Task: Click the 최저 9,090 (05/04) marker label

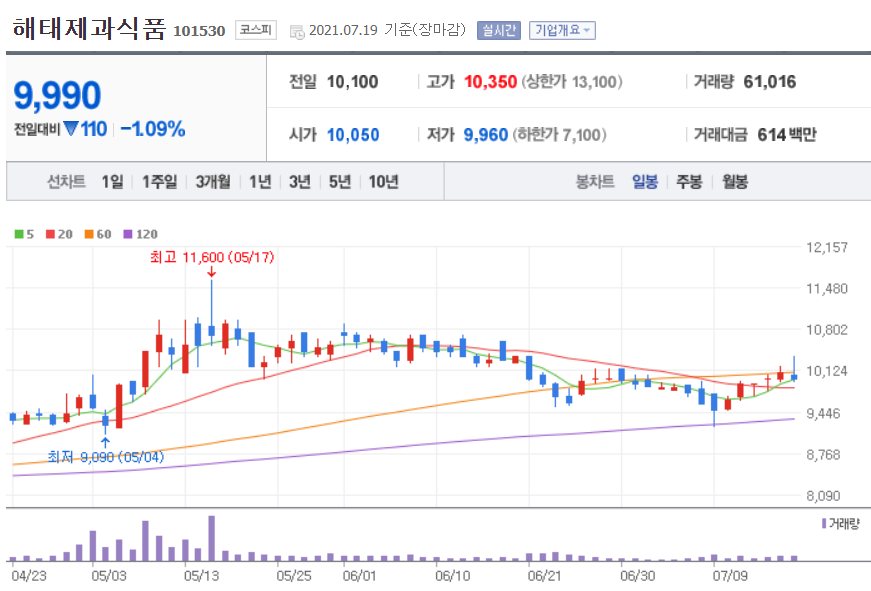Action: tap(106, 457)
